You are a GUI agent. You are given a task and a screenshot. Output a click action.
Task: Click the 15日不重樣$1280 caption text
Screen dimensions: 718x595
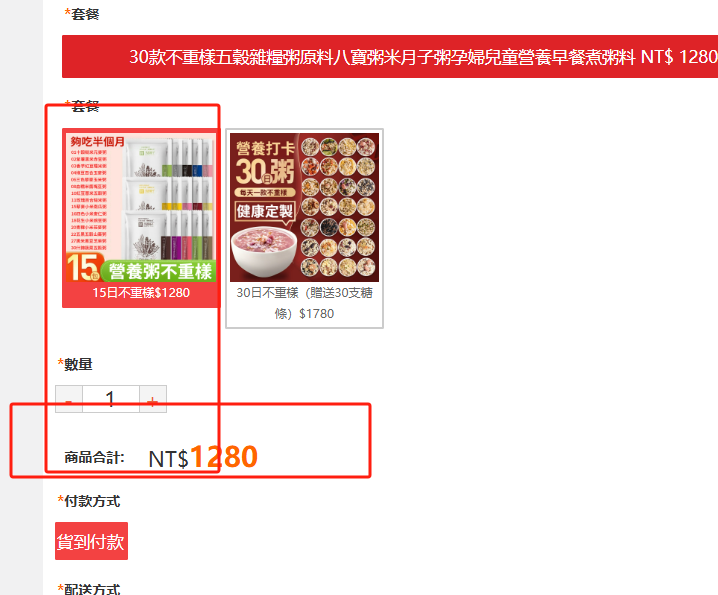click(141, 293)
